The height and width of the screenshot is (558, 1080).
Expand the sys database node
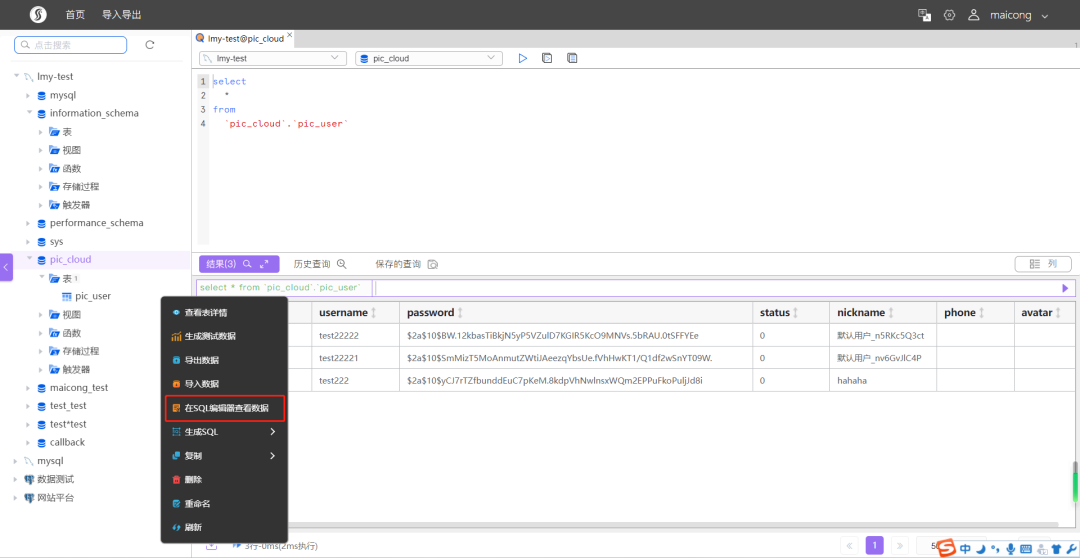tap(28, 242)
